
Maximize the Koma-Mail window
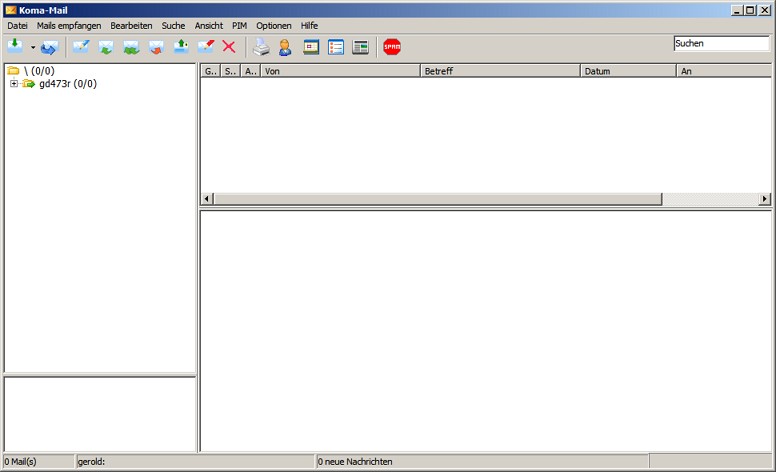[x=750, y=10]
